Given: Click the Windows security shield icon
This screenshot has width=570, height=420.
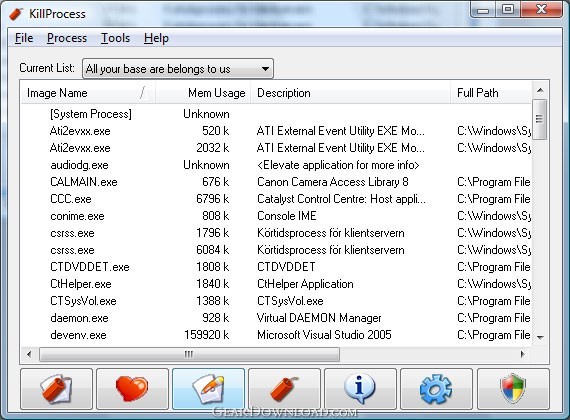Looking at the screenshot, I should click(x=513, y=389).
